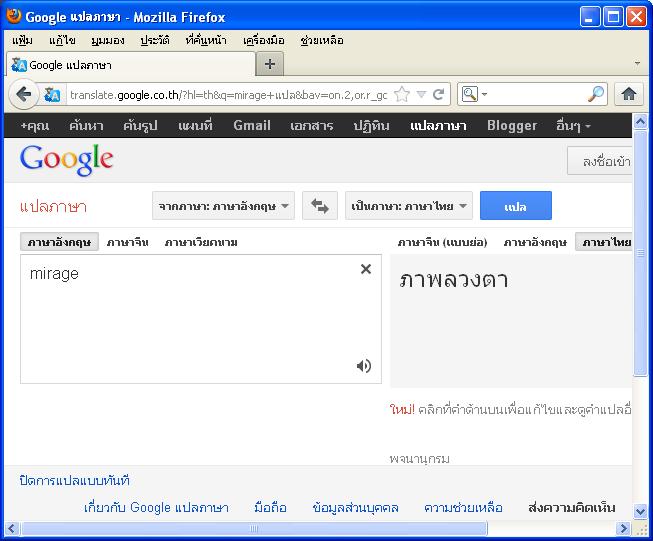Click the search magnifier icon in search bar

pos(596,95)
